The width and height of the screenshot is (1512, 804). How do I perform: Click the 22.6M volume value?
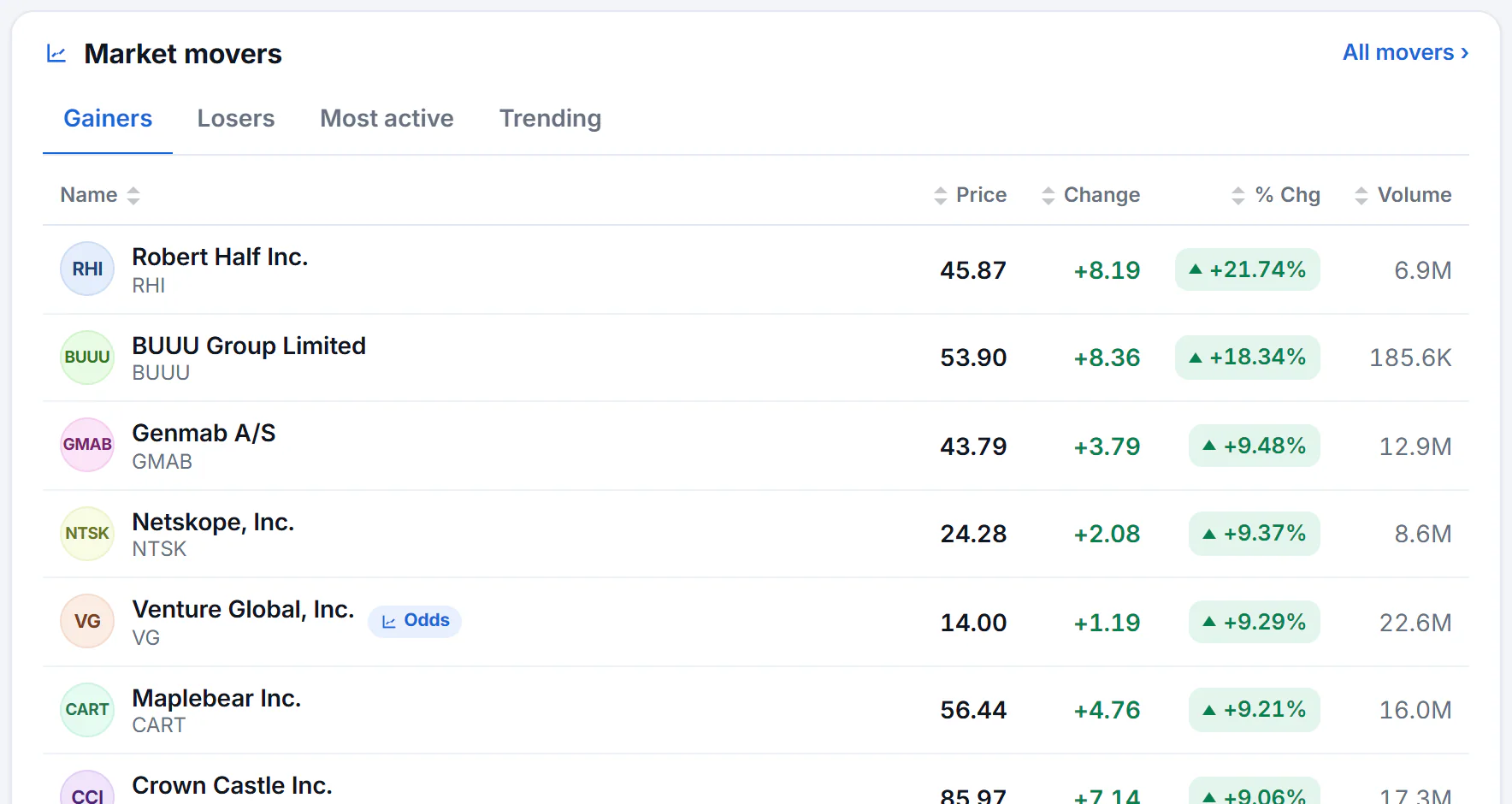click(1415, 623)
